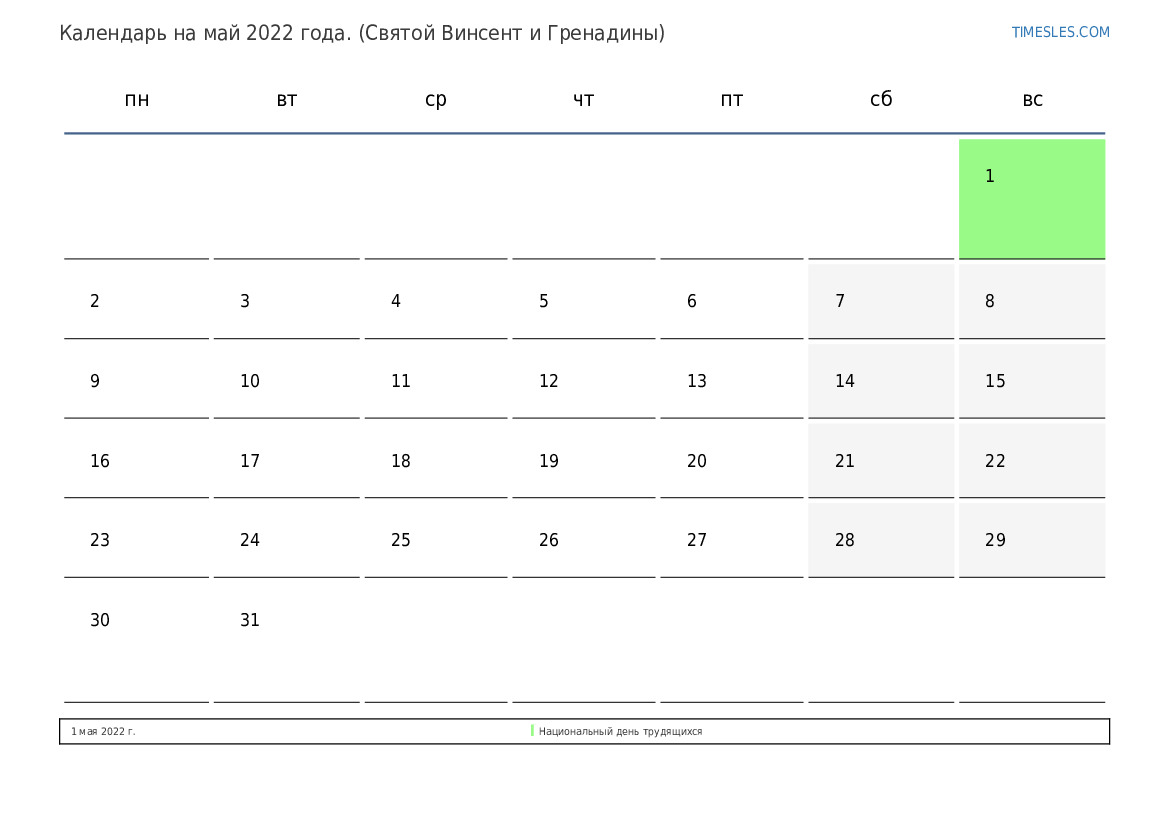This screenshot has height=827, width=1169.
Task: Select Sunday date 22
Action: click(x=1032, y=460)
